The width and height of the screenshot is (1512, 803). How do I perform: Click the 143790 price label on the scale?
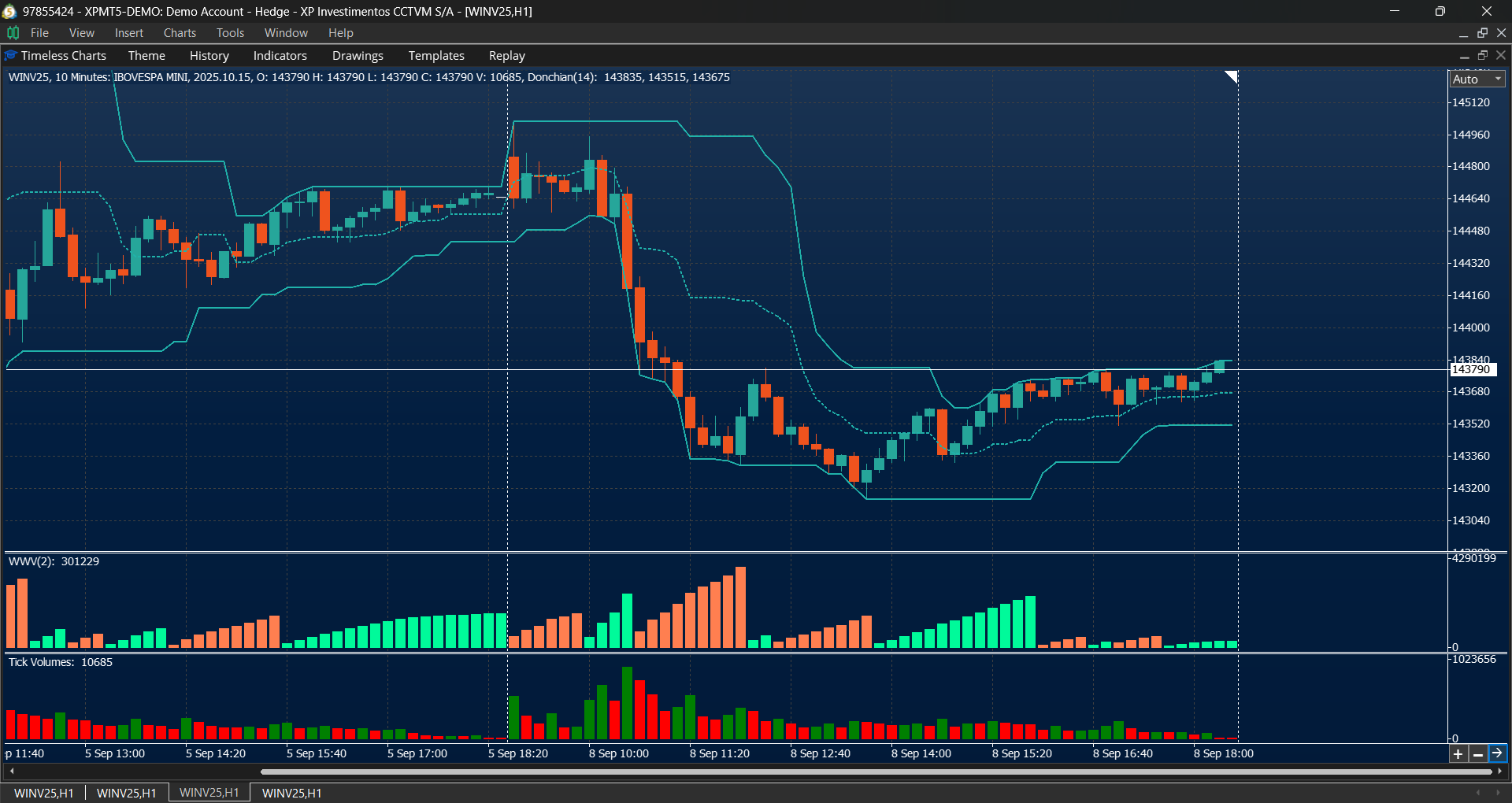(x=1472, y=369)
